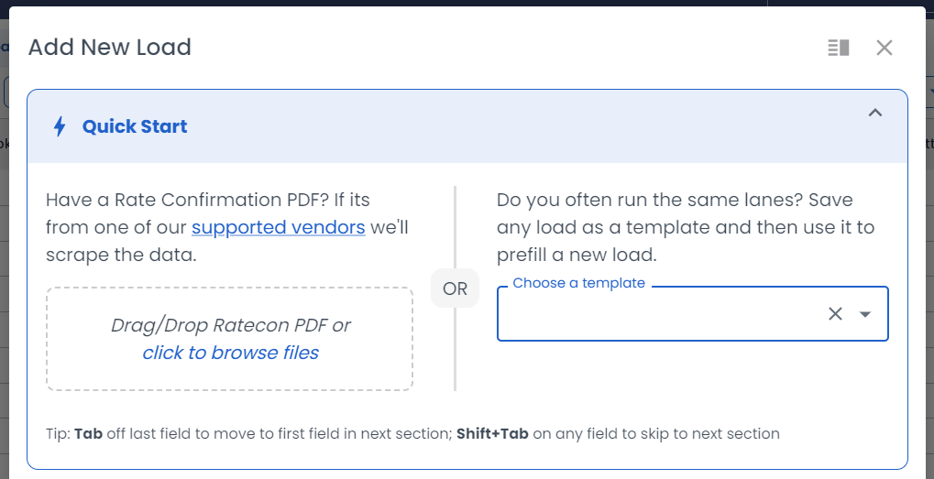The image size is (934, 479).
Task: Click the Rate Confirmation PDF description text
Action: 208,201
